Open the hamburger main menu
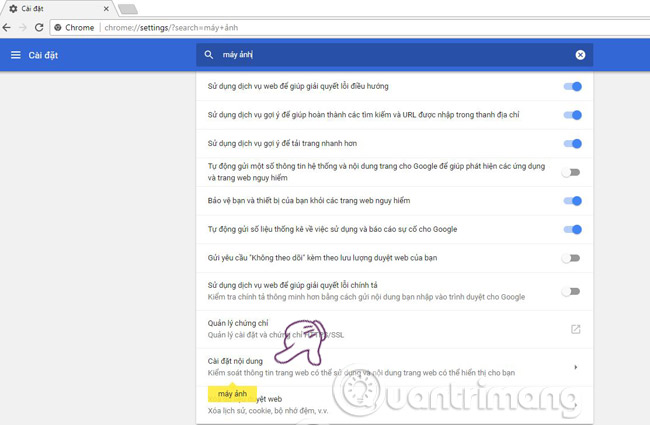650x425 pixels. click(x=15, y=55)
